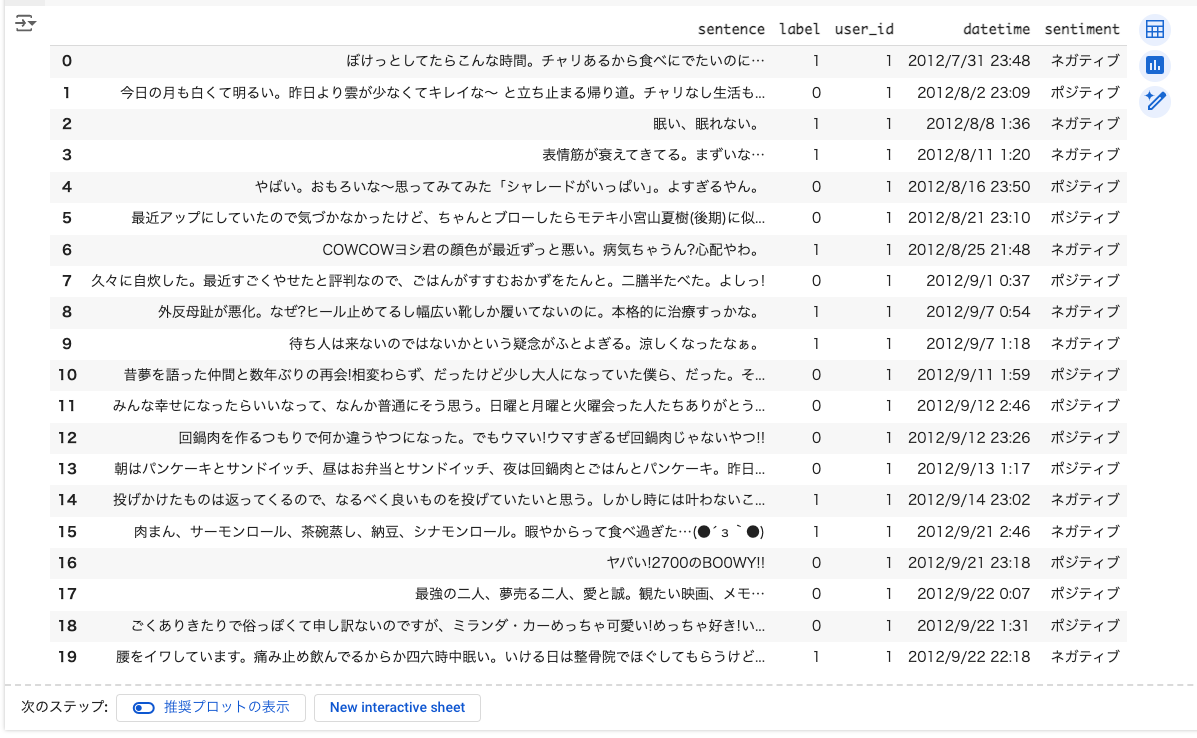Click the datetime 2012/8/8 1:36
The height and width of the screenshot is (738, 1197).
pyautogui.click(x=978, y=124)
